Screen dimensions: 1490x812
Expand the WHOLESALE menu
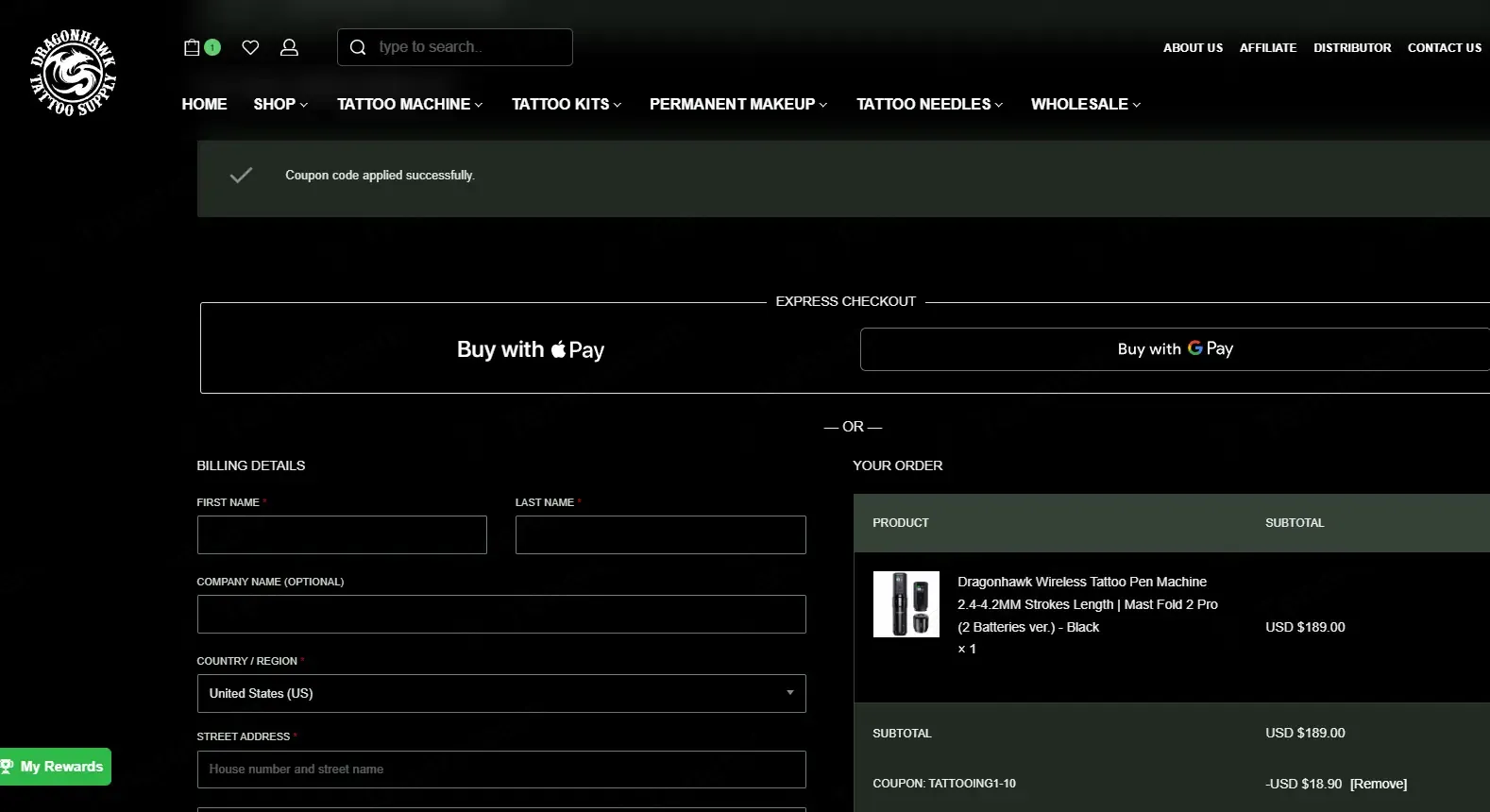[x=1086, y=104]
